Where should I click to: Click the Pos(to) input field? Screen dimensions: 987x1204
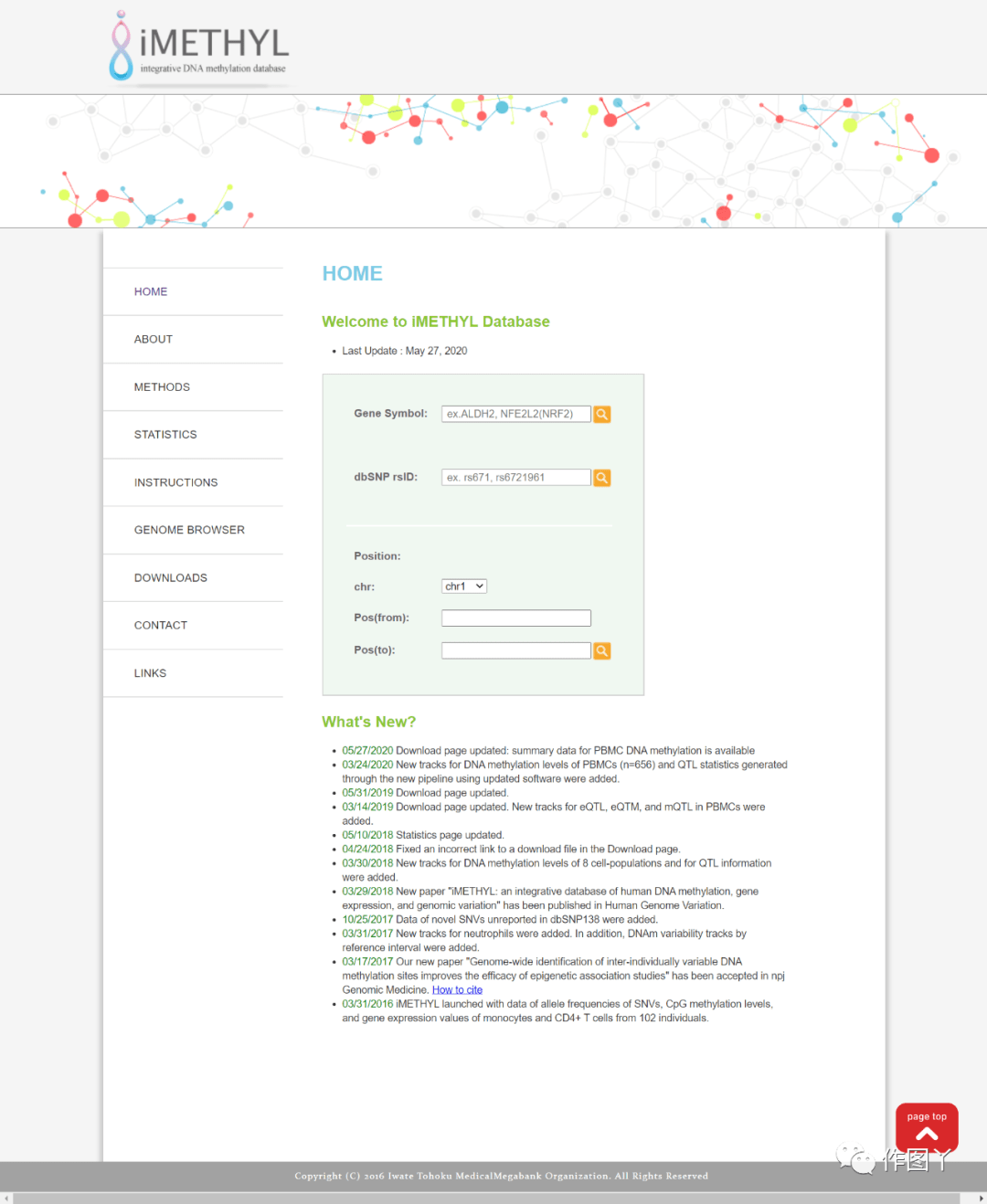(516, 650)
